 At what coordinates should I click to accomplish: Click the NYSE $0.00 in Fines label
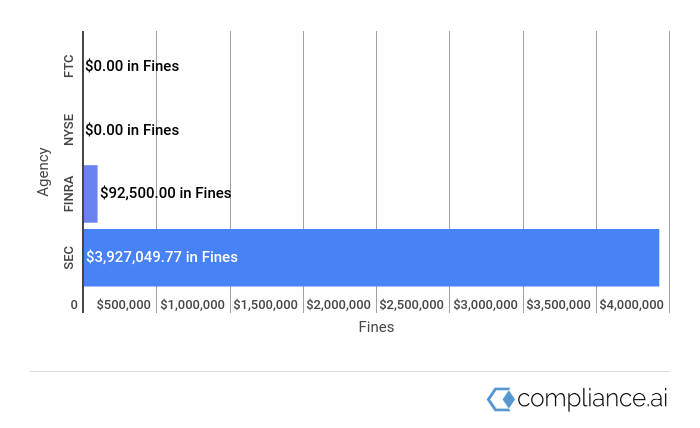[x=132, y=130]
